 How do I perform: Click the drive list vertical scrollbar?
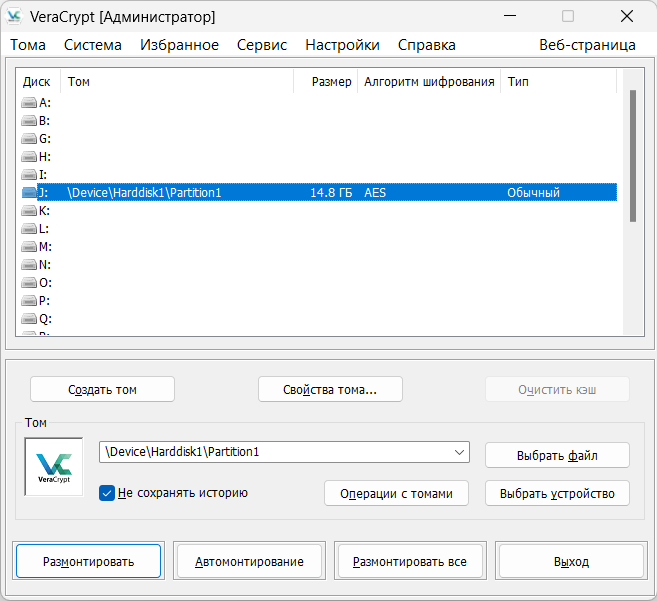(x=633, y=156)
